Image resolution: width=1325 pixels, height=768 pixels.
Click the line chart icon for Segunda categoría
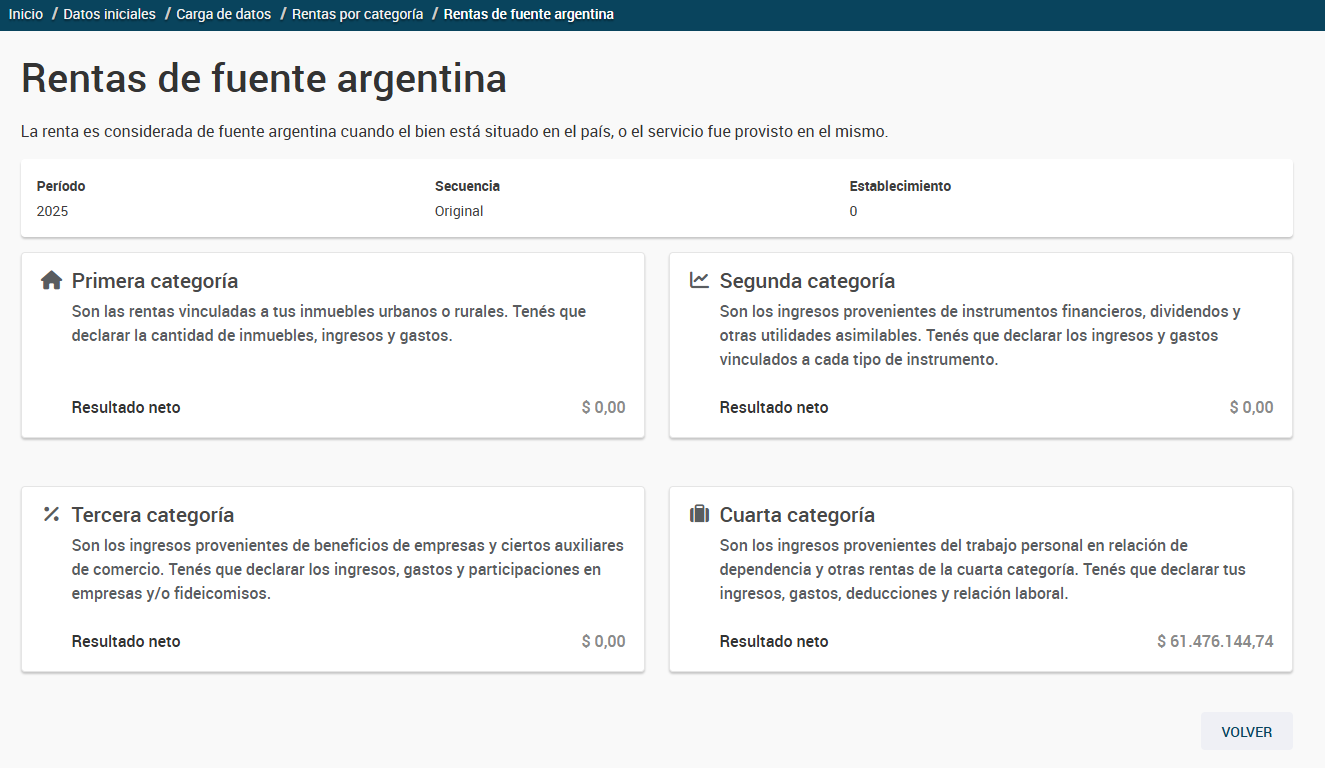[x=699, y=281]
